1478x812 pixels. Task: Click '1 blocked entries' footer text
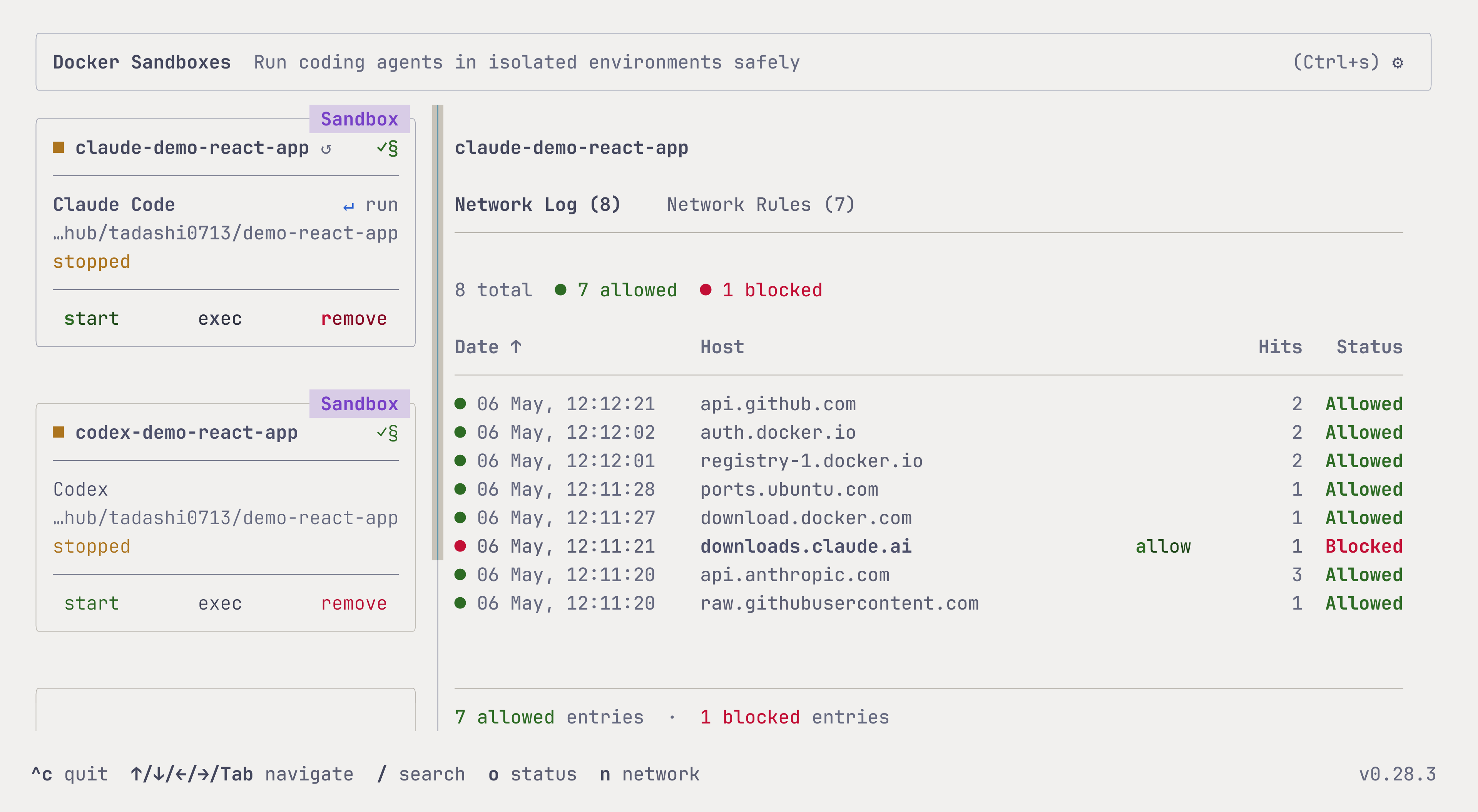pos(795,717)
